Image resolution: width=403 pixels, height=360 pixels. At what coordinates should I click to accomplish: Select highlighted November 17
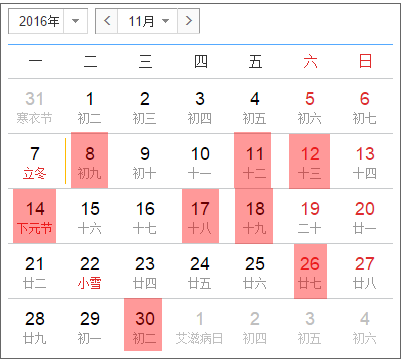pyautogui.click(x=200, y=216)
